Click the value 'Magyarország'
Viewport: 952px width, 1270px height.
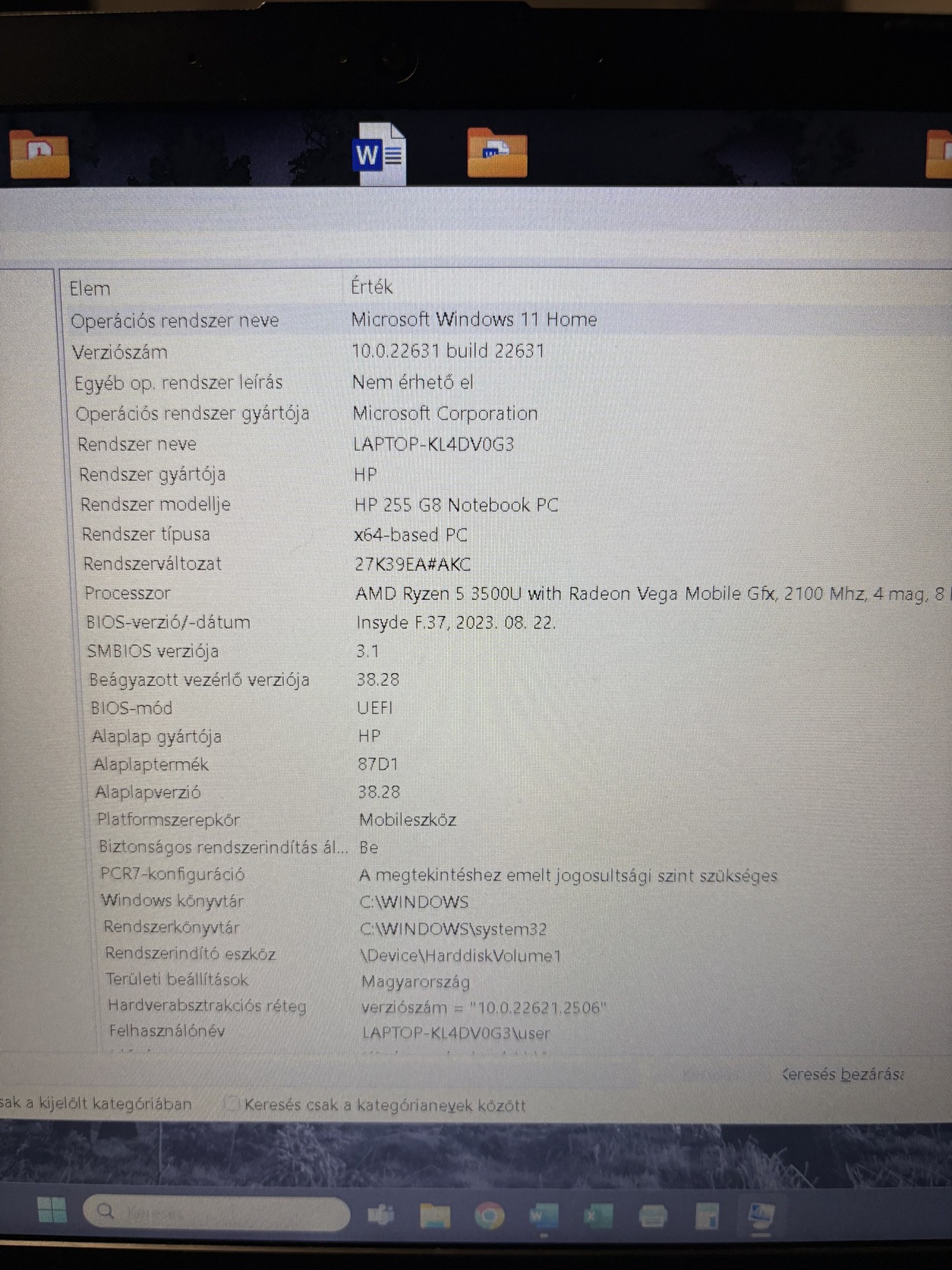click(x=416, y=982)
